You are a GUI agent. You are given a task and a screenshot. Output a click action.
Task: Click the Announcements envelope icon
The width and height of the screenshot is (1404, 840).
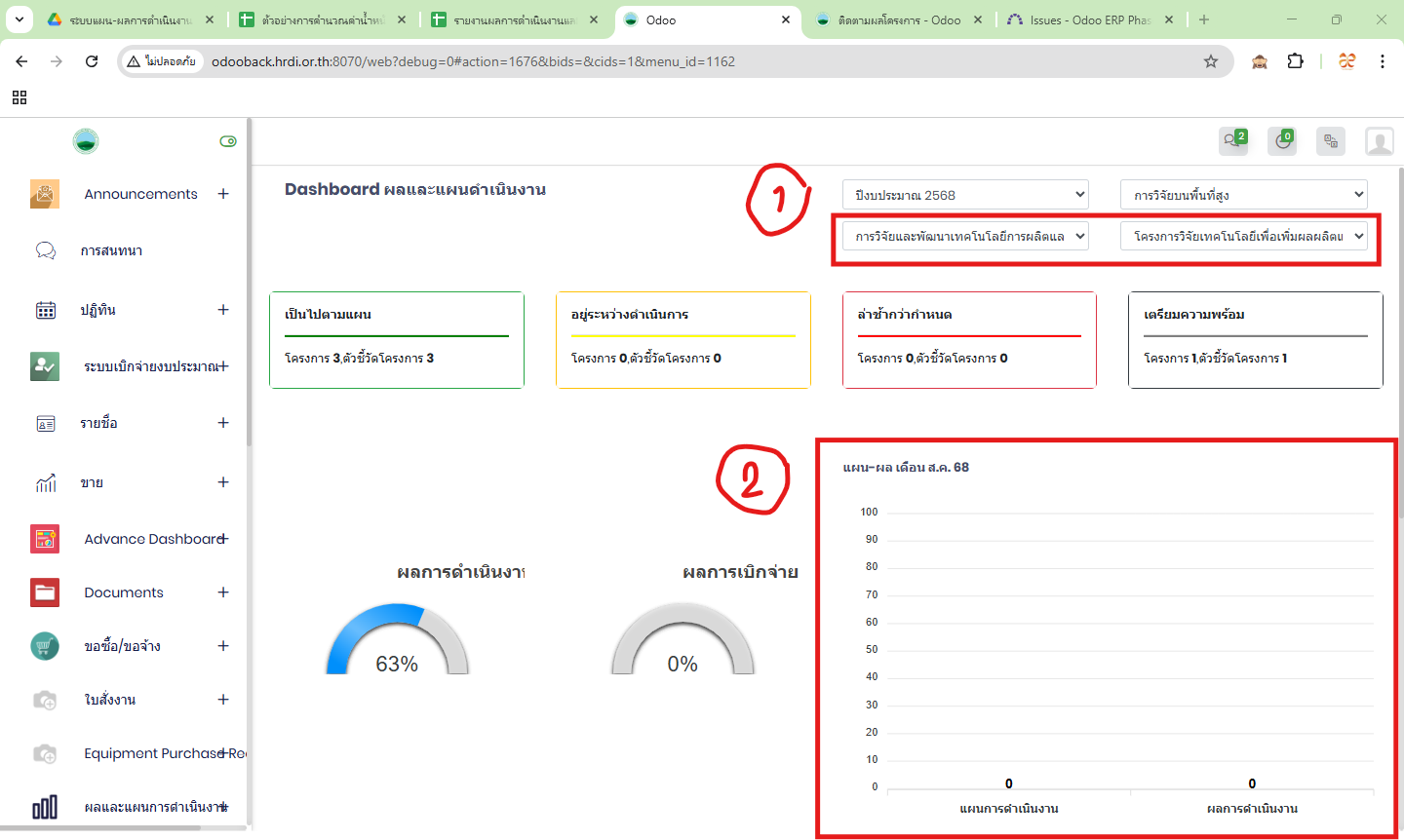click(45, 194)
